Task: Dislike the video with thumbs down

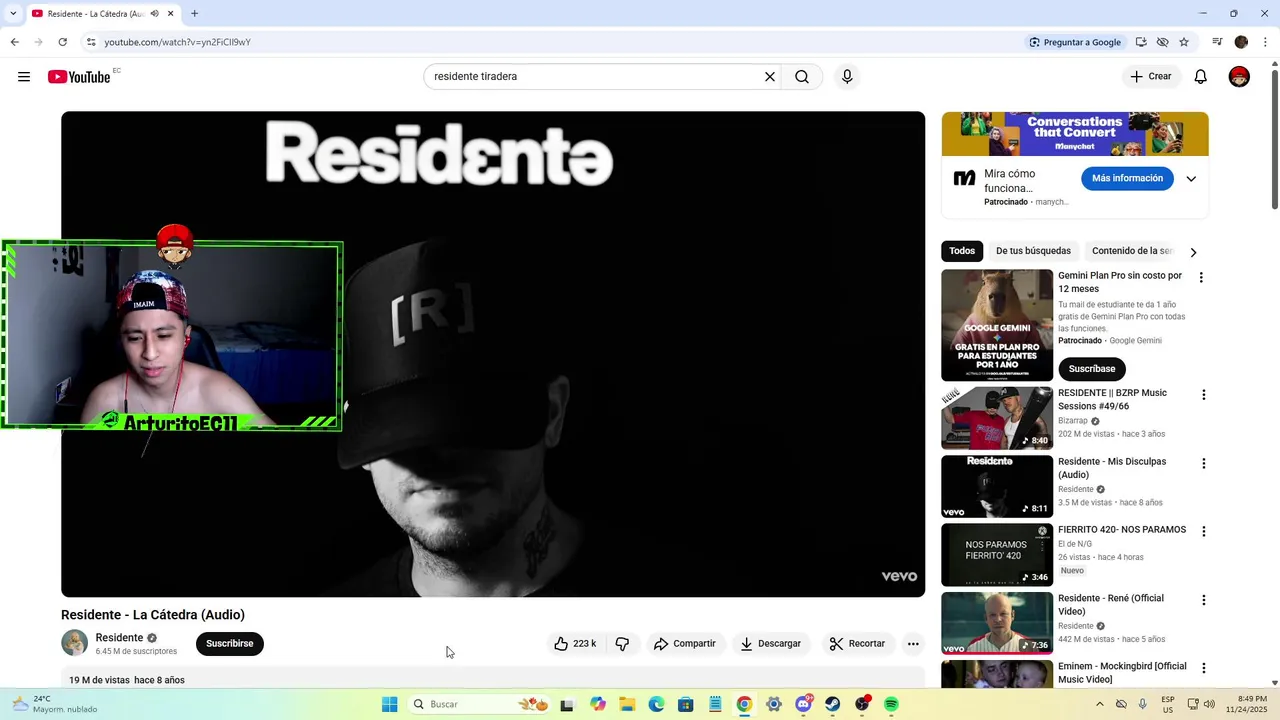Action: pos(622,644)
